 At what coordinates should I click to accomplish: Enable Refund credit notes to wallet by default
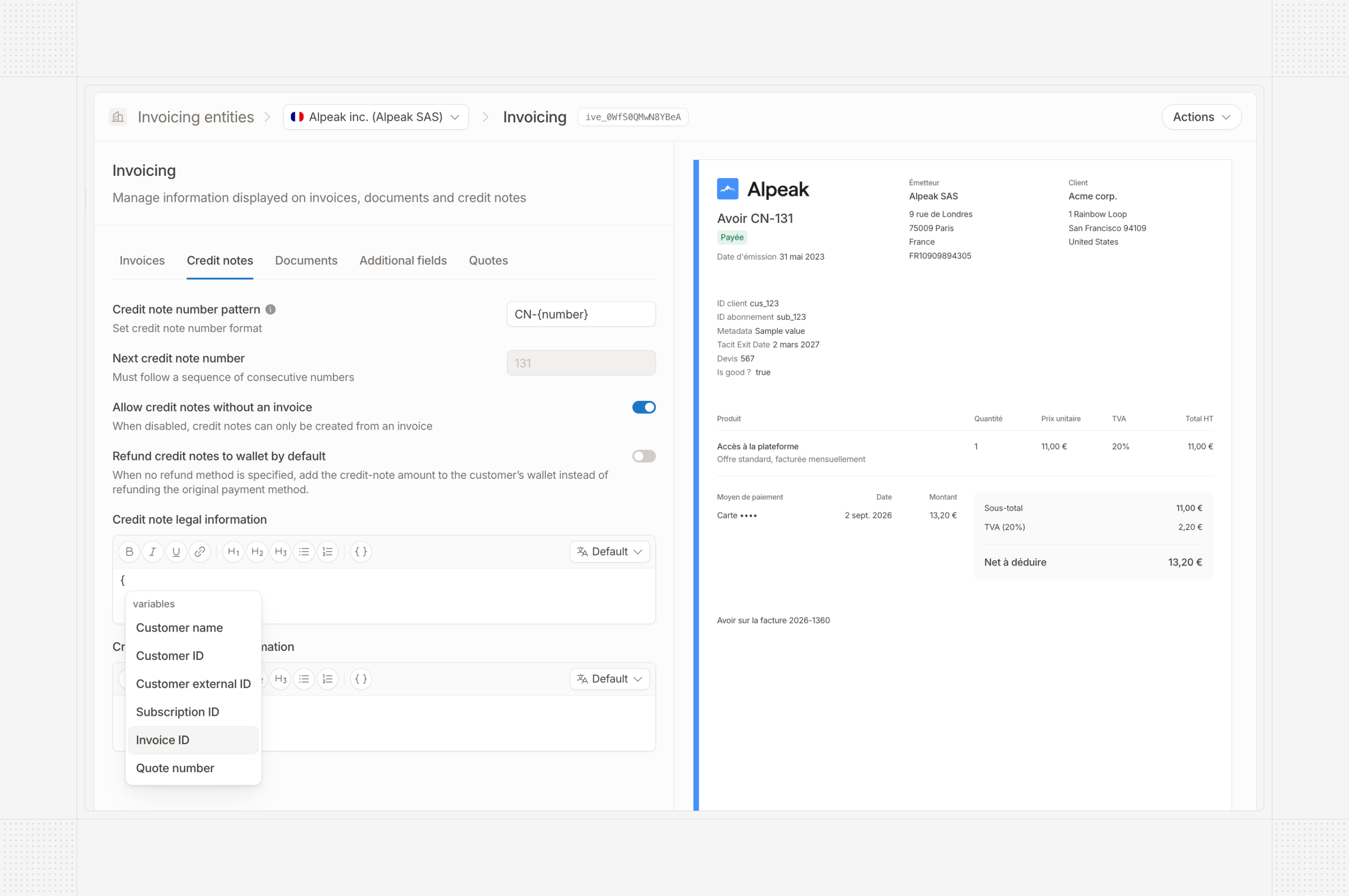tap(644, 456)
